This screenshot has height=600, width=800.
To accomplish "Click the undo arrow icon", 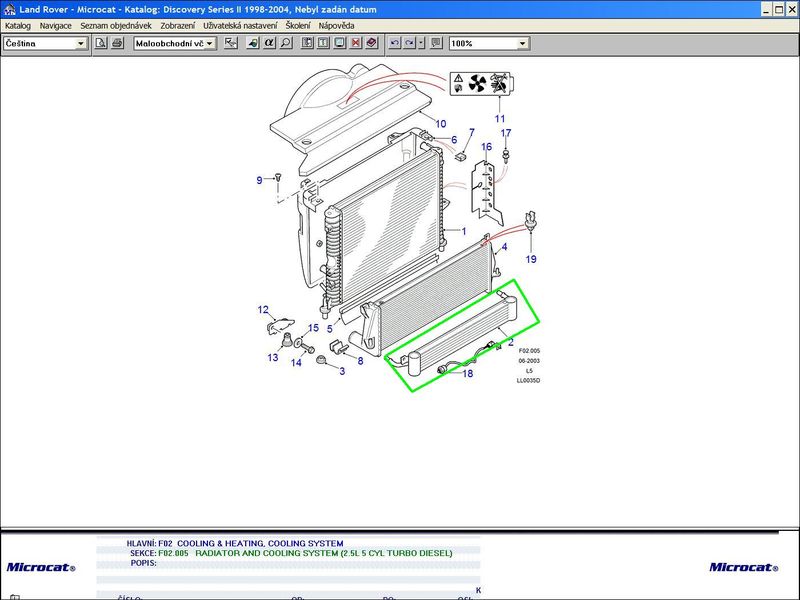I will click(395, 44).
